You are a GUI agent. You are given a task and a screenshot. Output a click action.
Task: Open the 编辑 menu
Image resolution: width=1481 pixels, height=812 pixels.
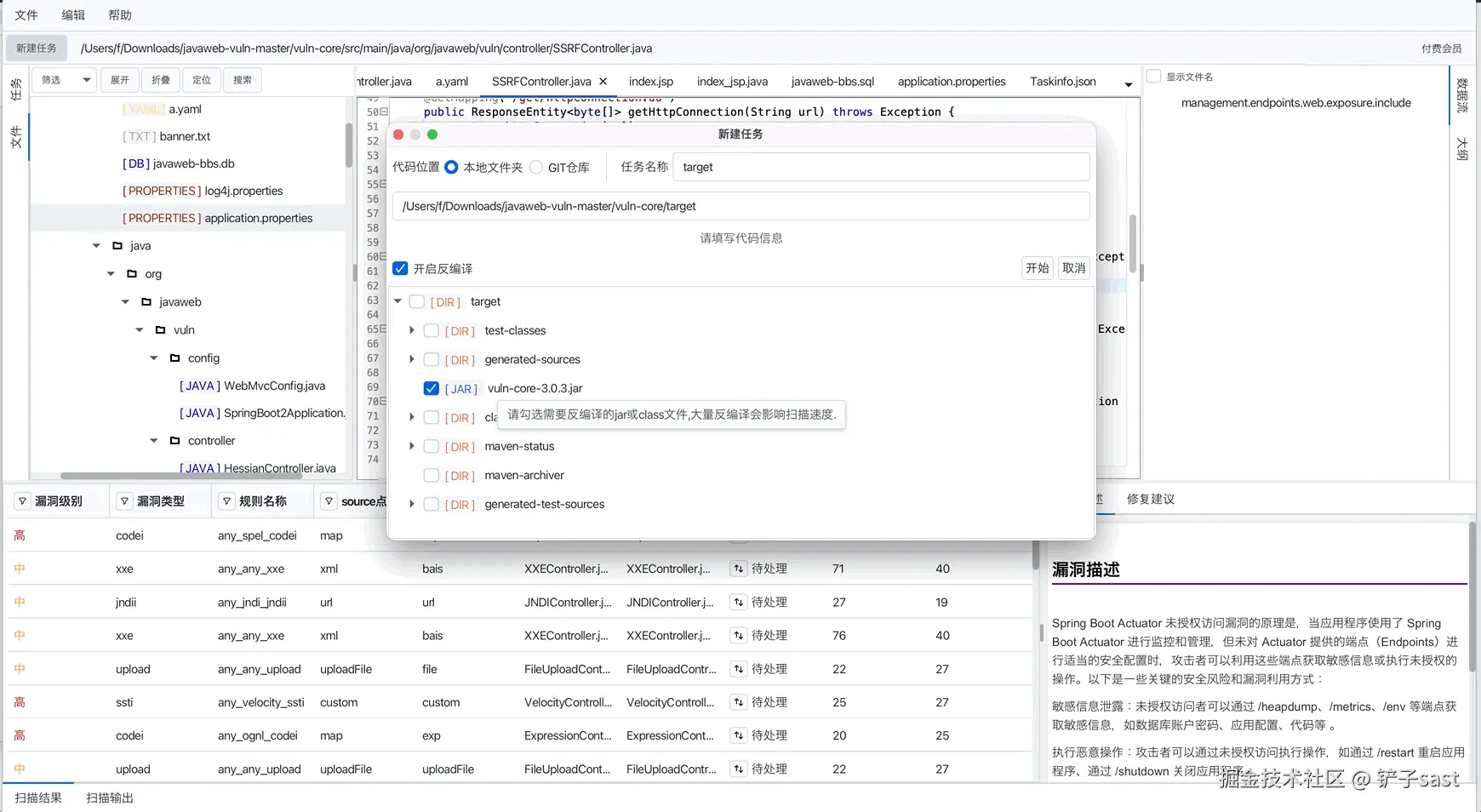click(73, 15)
